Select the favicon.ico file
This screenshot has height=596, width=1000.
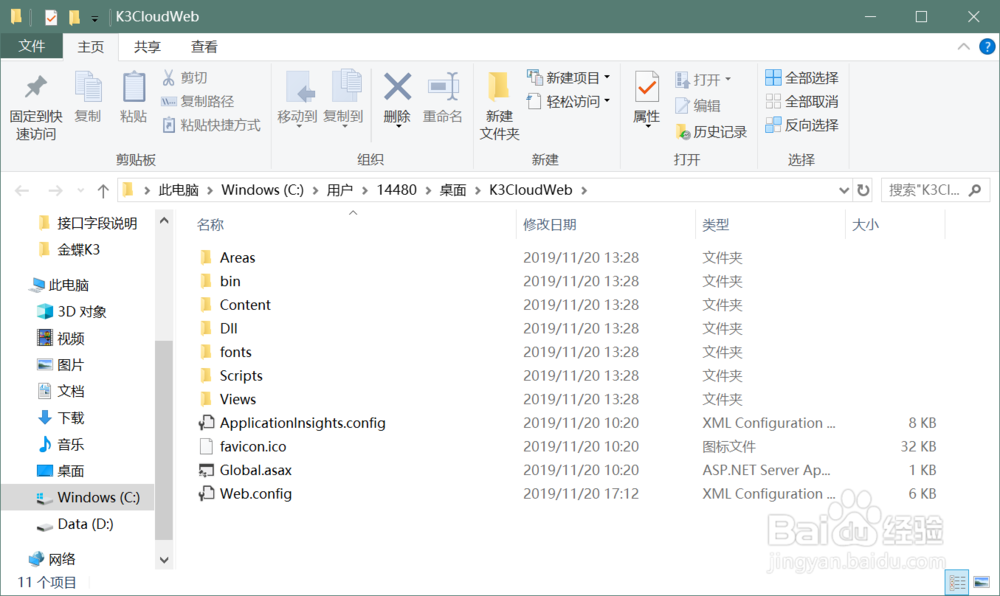253,446
